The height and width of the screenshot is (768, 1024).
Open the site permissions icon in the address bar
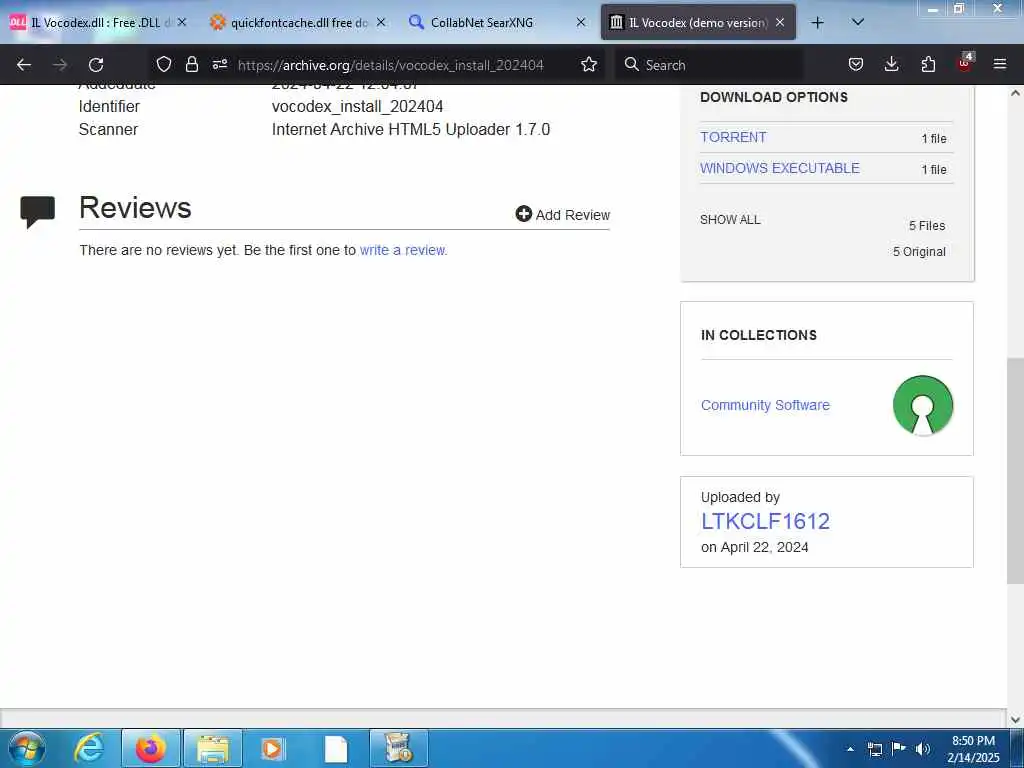coord(220,64)
